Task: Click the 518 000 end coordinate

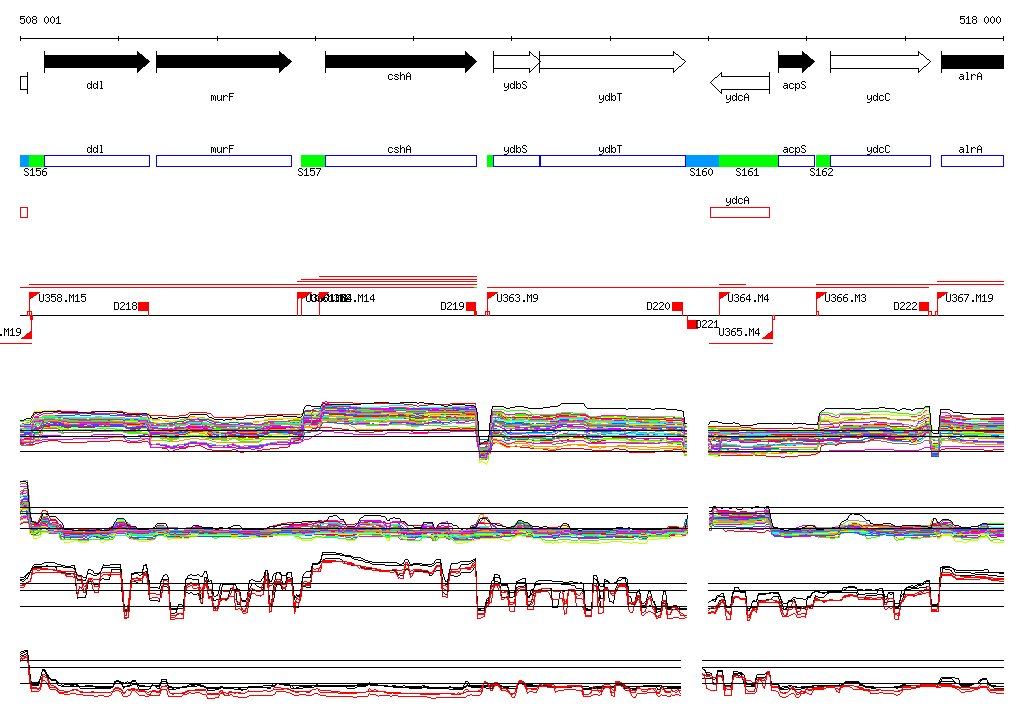Action: click(x=980, y=20)
